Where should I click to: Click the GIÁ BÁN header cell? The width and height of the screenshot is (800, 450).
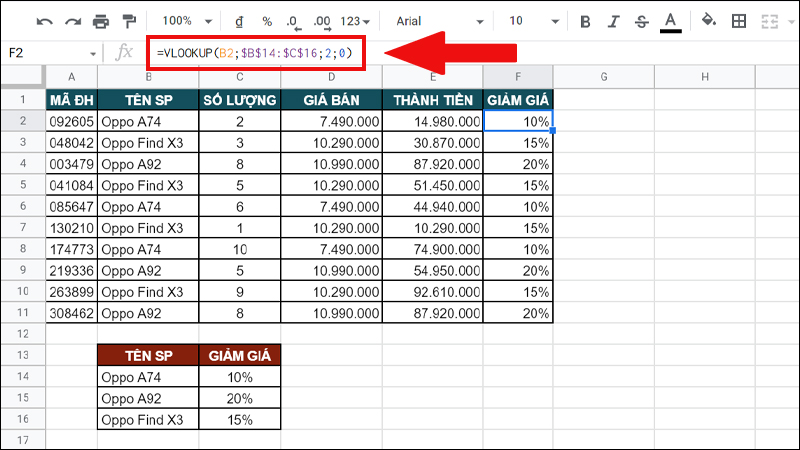(331, 100)
